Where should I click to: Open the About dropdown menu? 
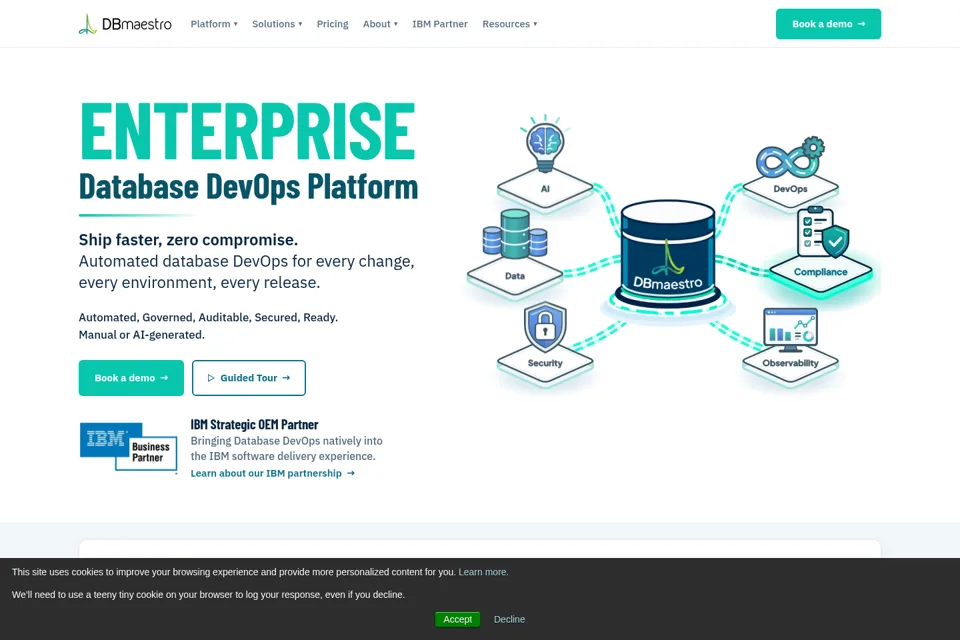380,24
